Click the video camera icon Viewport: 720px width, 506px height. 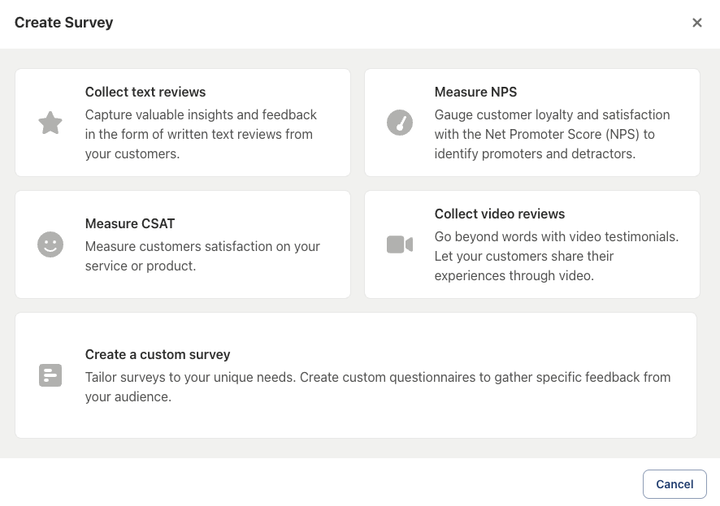400,245
